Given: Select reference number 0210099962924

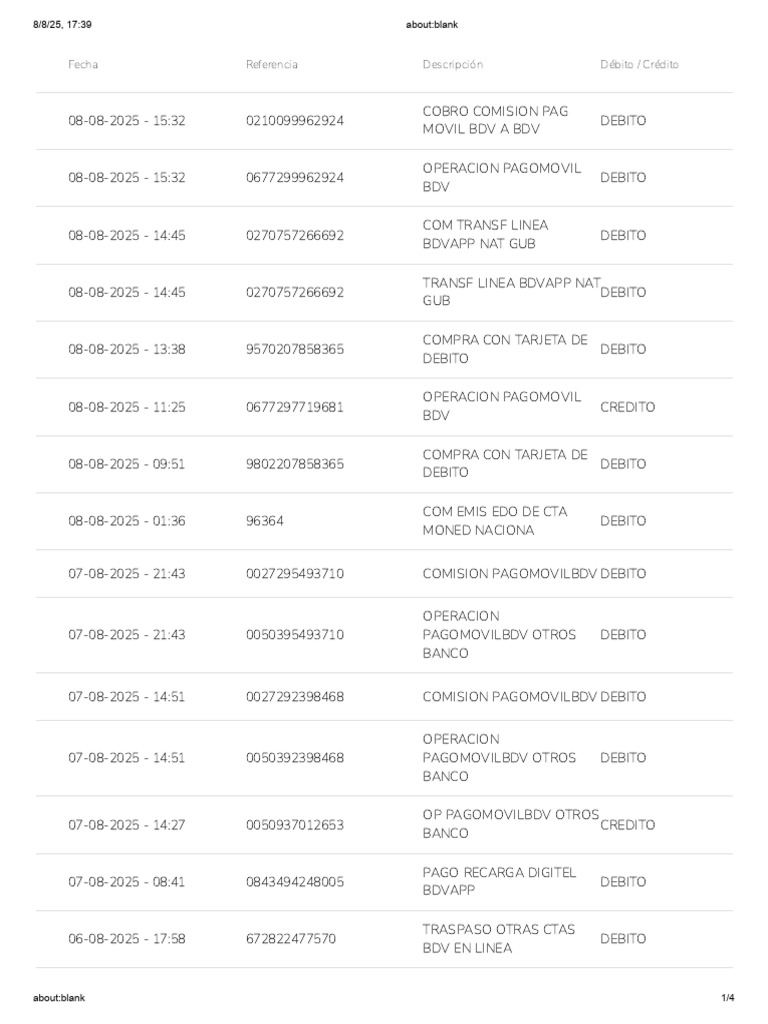Looking at the screenshot, I should [x=294, y=121].
